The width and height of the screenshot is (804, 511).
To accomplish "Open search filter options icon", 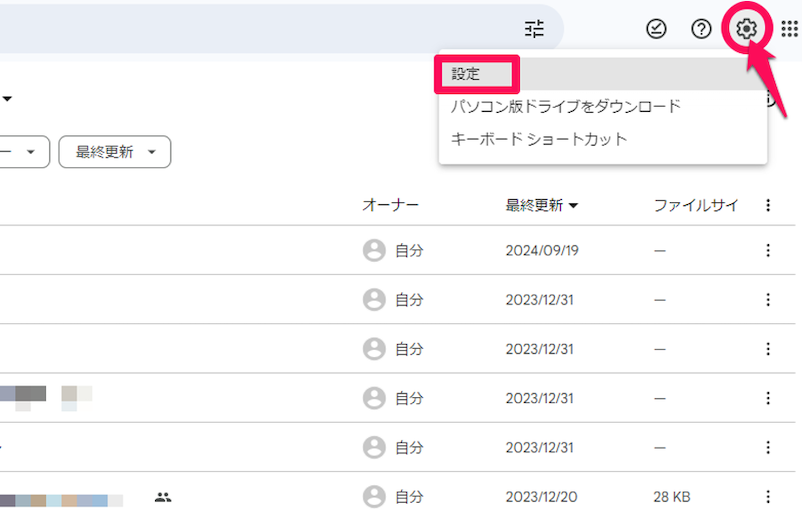I will [535, 29].
